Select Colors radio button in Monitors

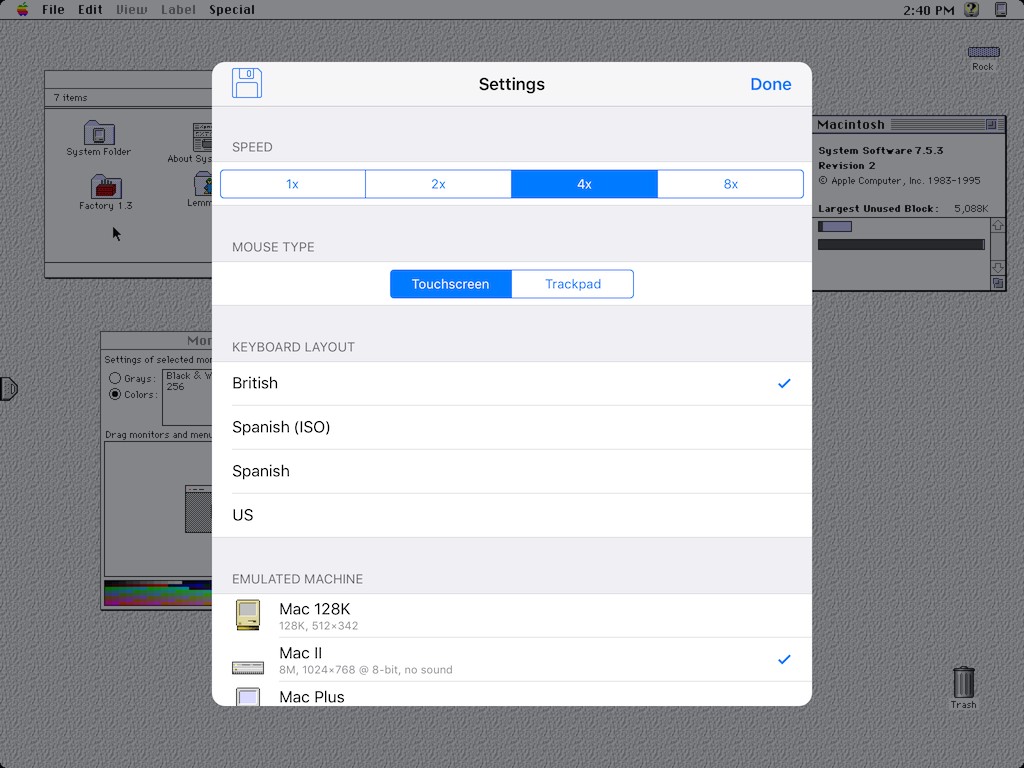(x=115, y=394)
